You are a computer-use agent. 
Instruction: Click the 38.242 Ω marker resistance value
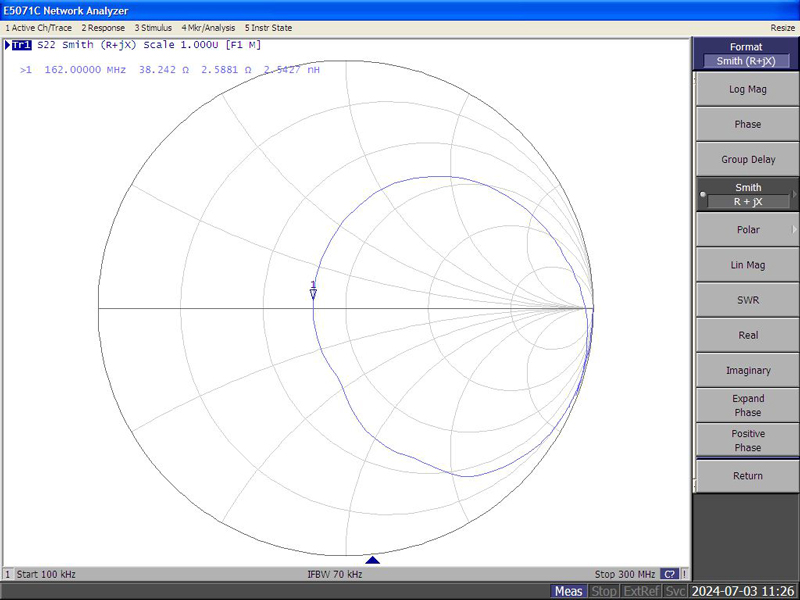pyautogui.click(x=164, y=70)
